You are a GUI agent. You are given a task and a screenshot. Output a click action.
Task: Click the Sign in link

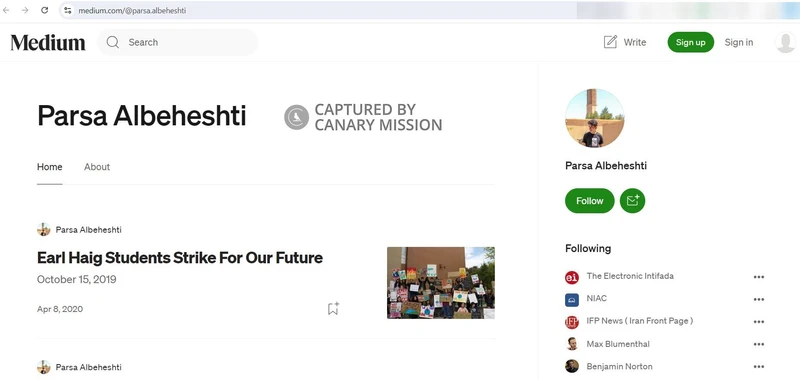click(x=739, y=42)
